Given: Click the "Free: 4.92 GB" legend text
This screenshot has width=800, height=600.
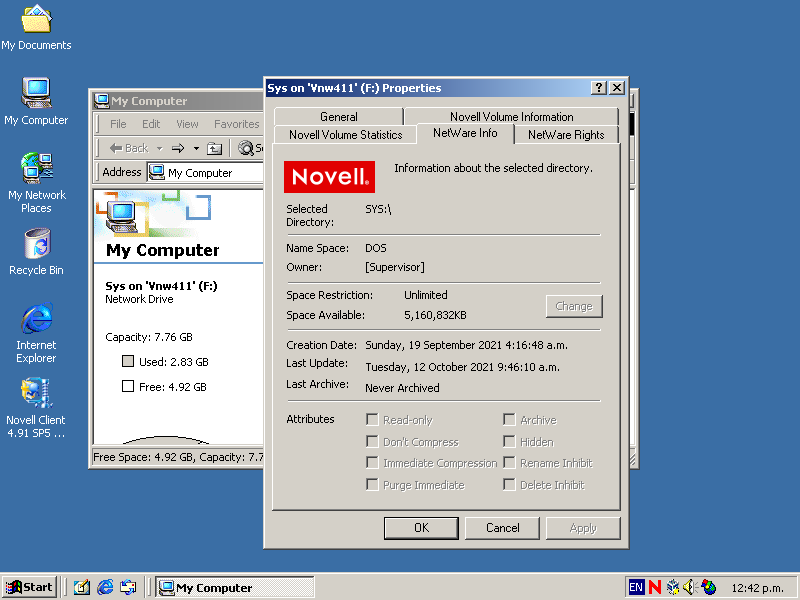Looking at the screenshot, I should pyautogui.click(x=173, y=387).
